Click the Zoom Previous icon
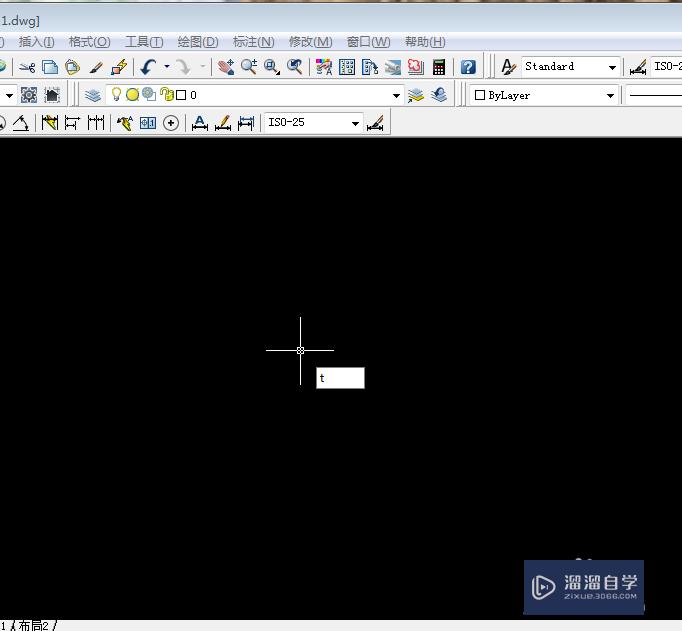Viewport: 682px width, 631px height. click(x=295, y=67)
